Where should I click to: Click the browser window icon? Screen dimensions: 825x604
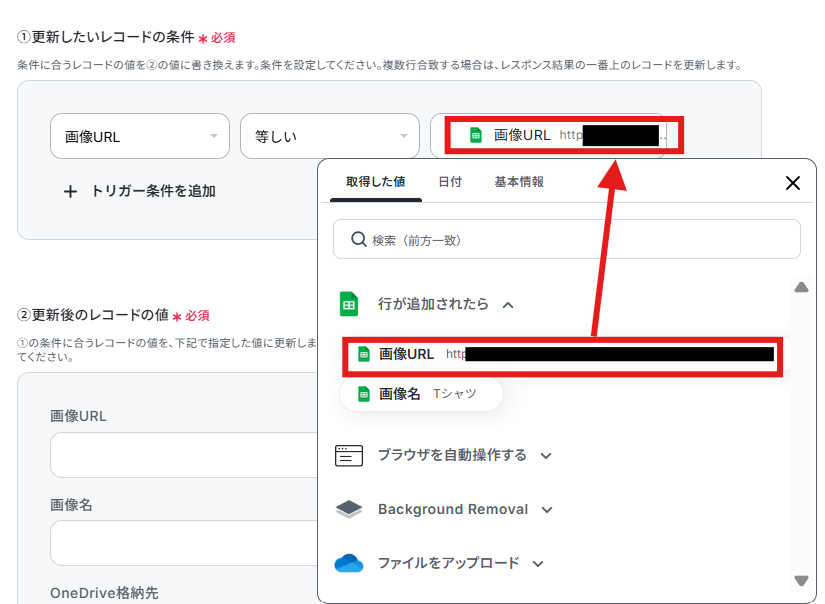[x=349, y=455]
